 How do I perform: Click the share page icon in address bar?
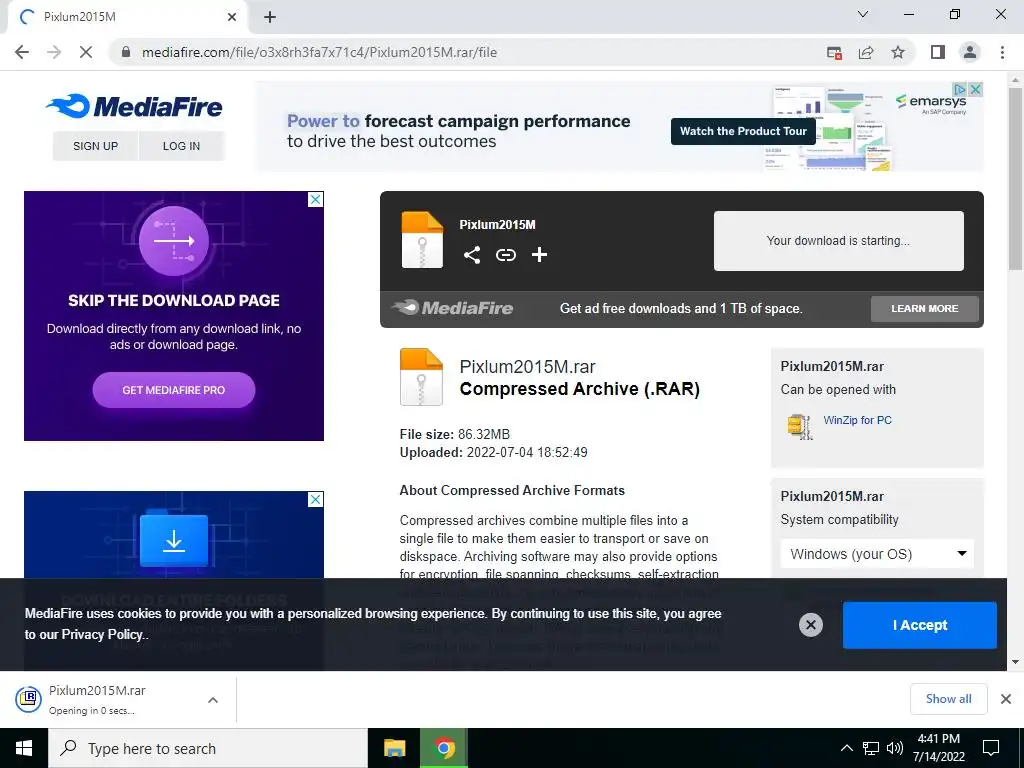pyautogui.click(x=866, y=52)
